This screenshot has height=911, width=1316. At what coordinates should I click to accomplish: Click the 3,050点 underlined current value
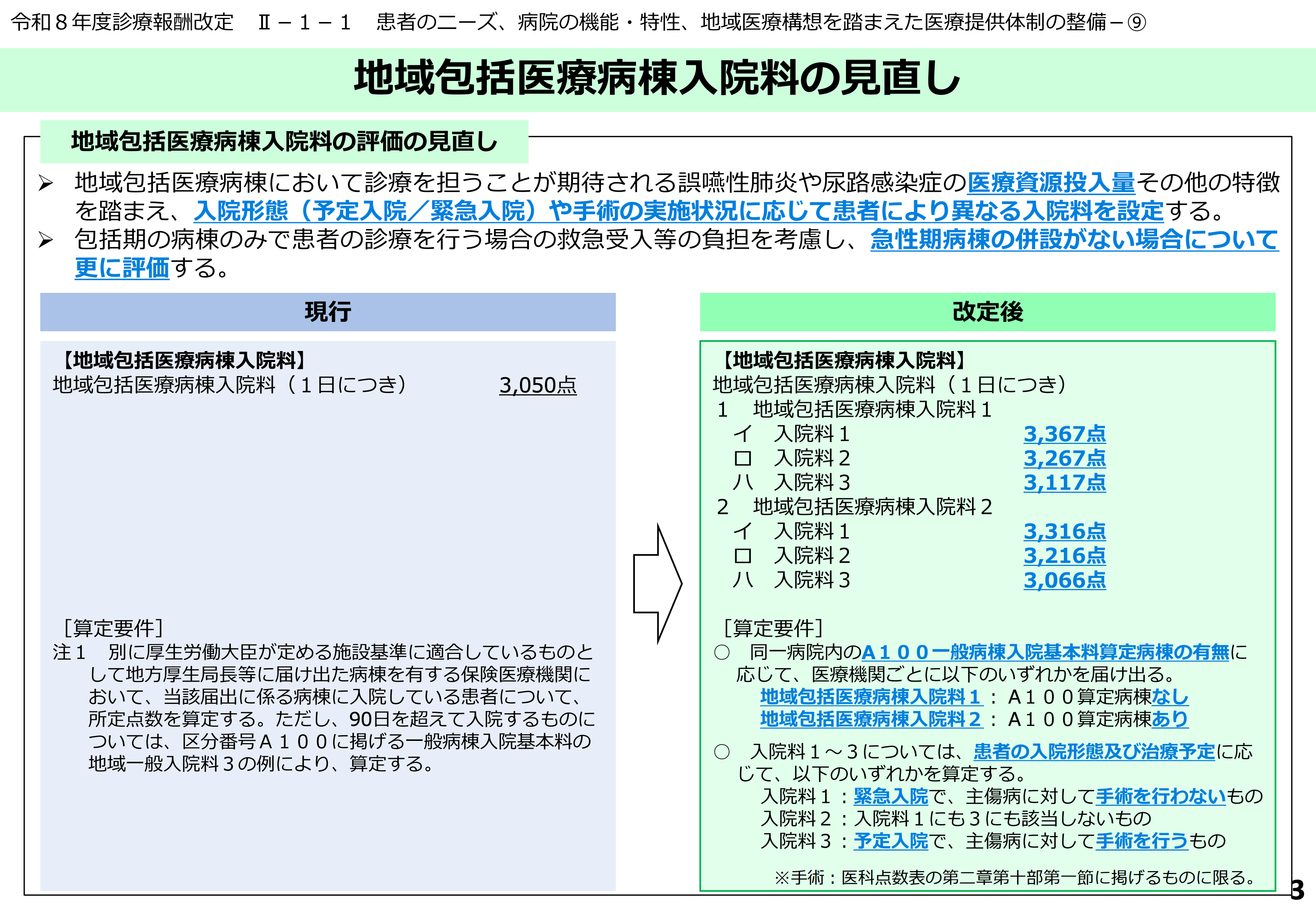coord(538,385)
